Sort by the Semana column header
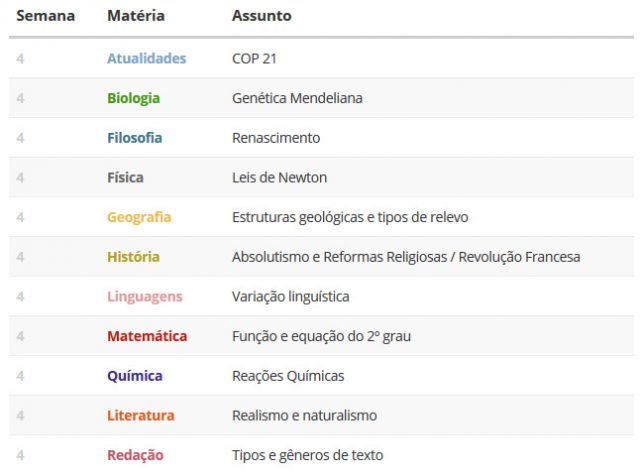 [46, 16]
